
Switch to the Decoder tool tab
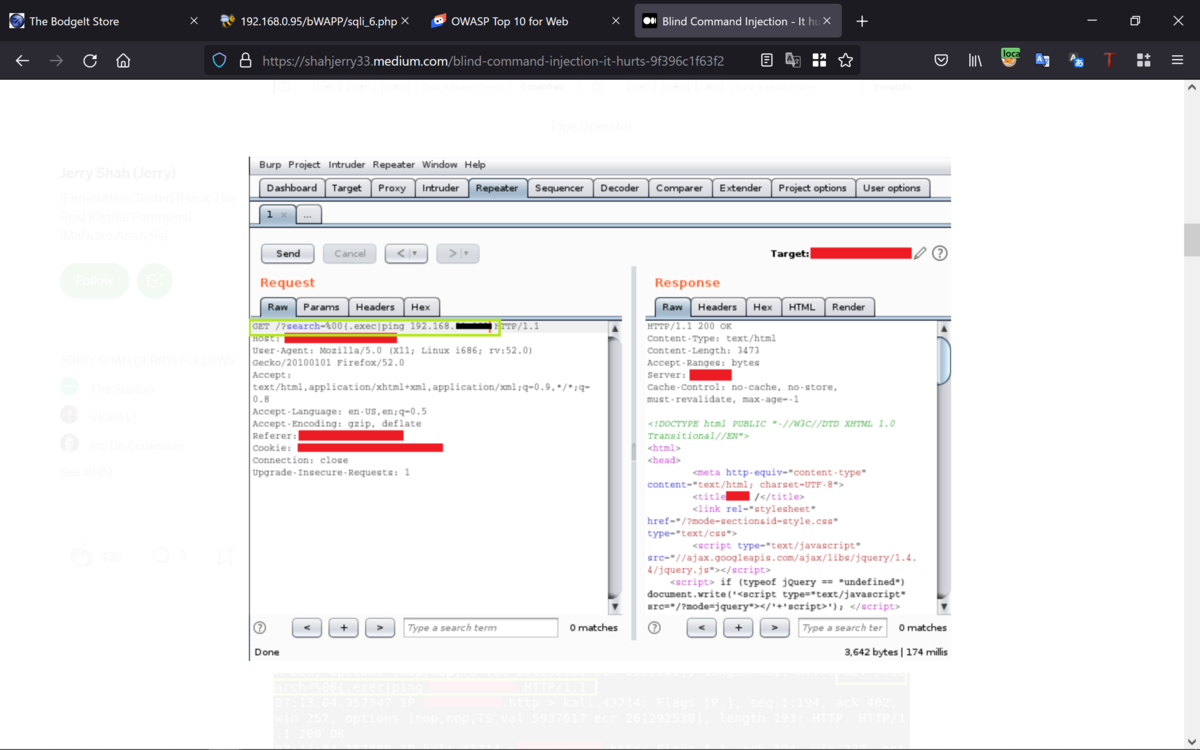[619, 188]
